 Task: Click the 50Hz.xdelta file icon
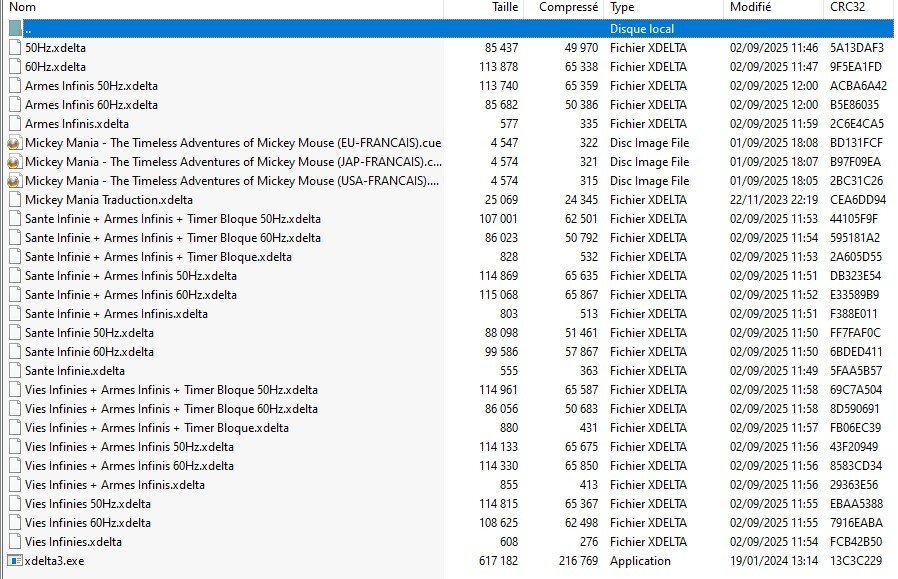pyautogui.click(x=14, y=48)
